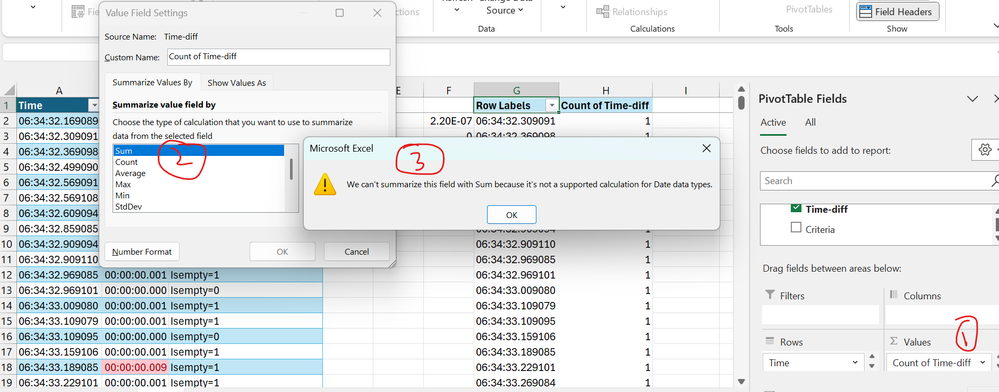
Task: Open the PivotTable Fields tools gear menu
Action: (x=984, y=150)
